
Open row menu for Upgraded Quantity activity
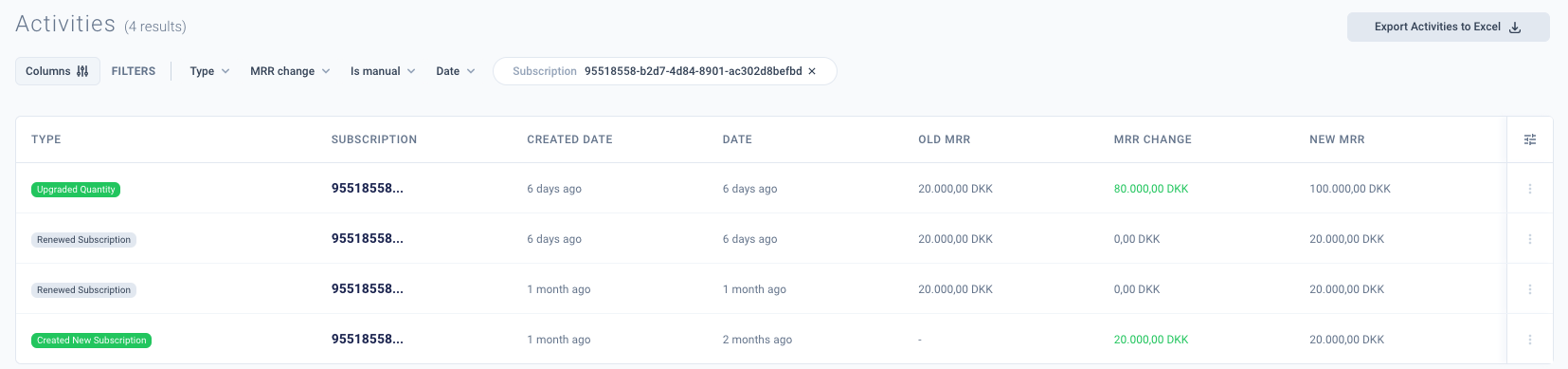[1530, 189]
